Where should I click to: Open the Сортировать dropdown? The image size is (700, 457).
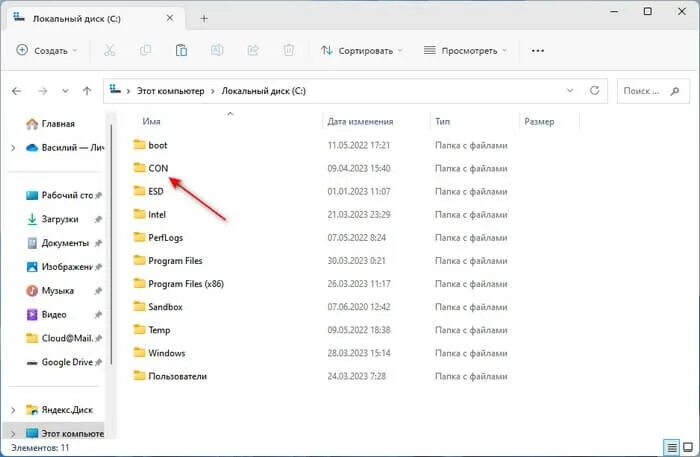[361, 51]
